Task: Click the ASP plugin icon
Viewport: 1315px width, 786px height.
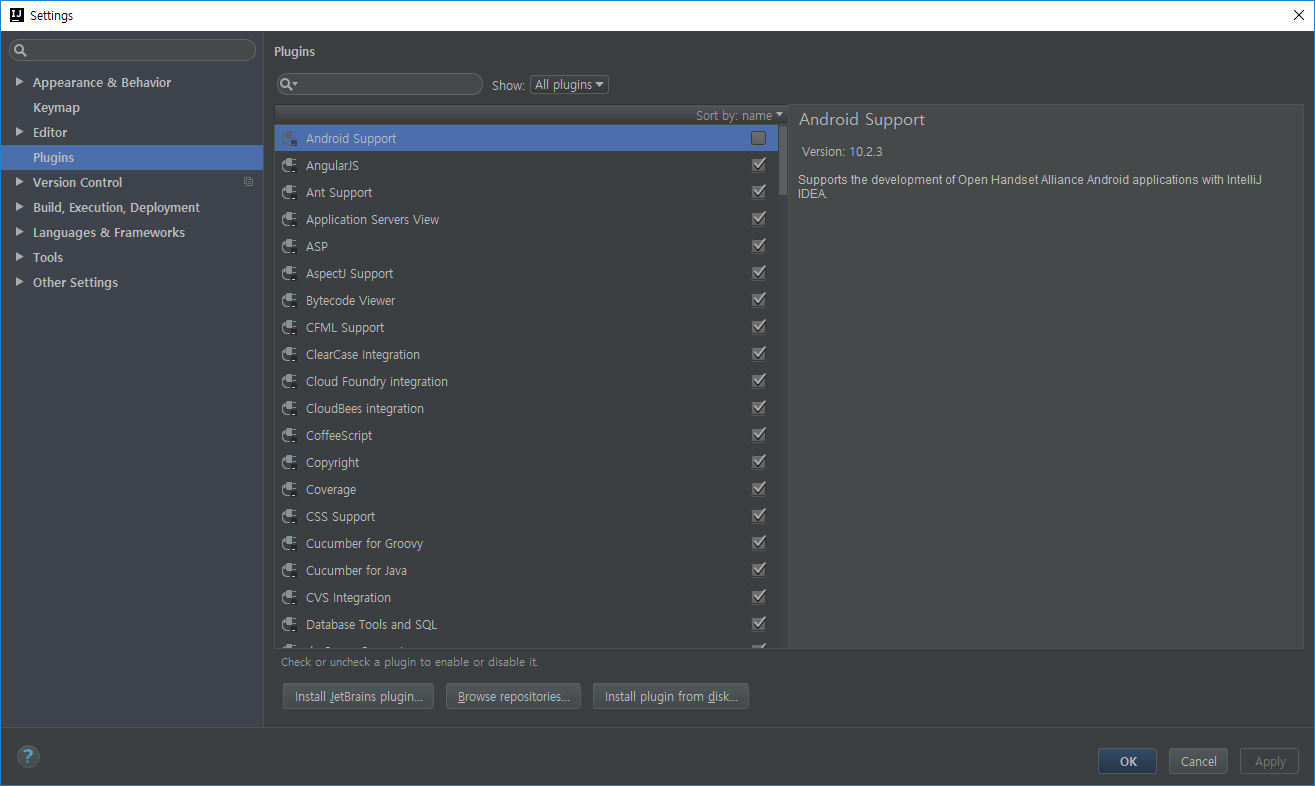Action: pos(290,247)
